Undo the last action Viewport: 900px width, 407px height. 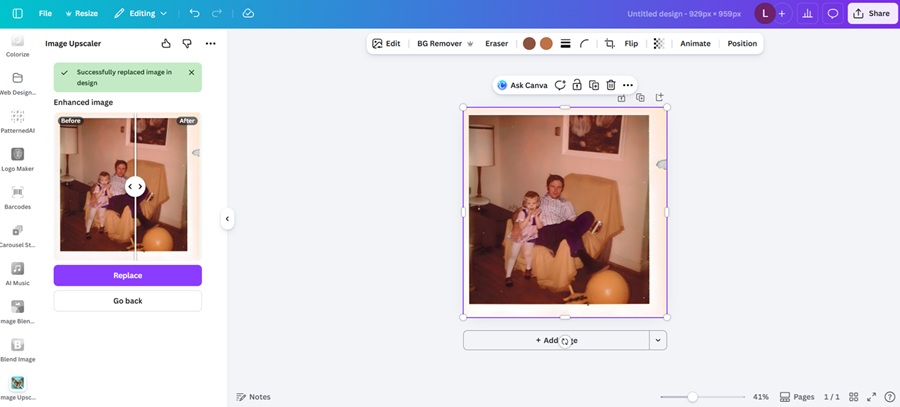(195, 13)
